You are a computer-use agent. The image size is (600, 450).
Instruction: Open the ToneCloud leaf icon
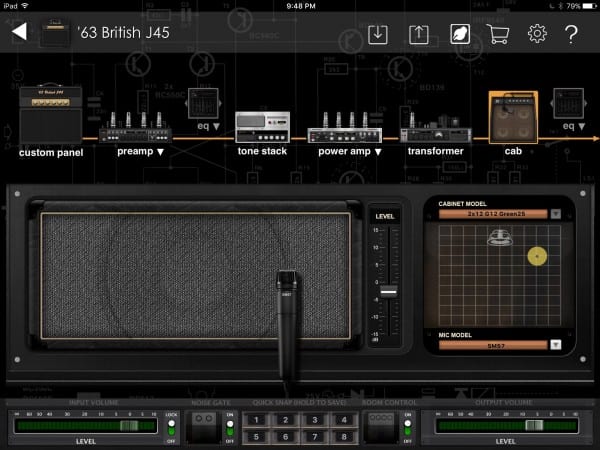(x=460, y=34)
